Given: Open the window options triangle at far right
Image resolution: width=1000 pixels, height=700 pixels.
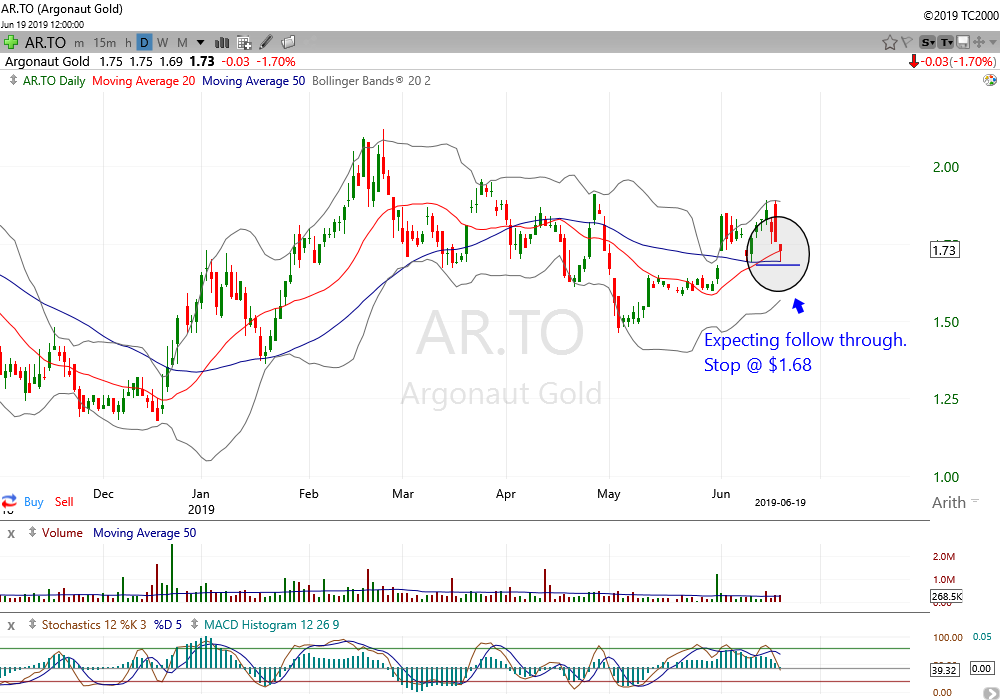Looking at the screenshot, I should [x=992, y=43].
